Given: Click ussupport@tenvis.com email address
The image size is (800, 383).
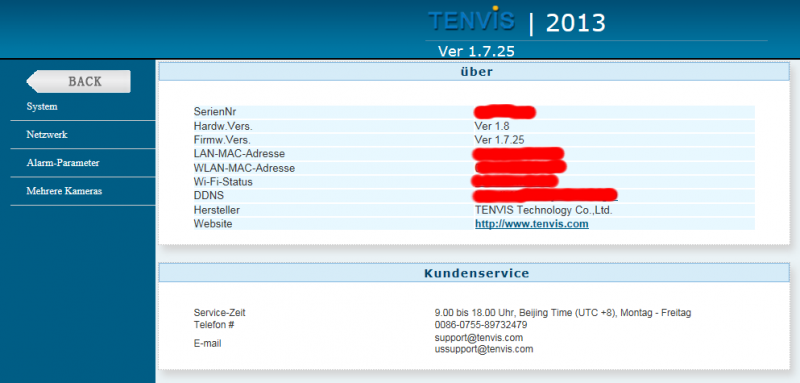Looking at the screenshot, I should click(484, 349).
